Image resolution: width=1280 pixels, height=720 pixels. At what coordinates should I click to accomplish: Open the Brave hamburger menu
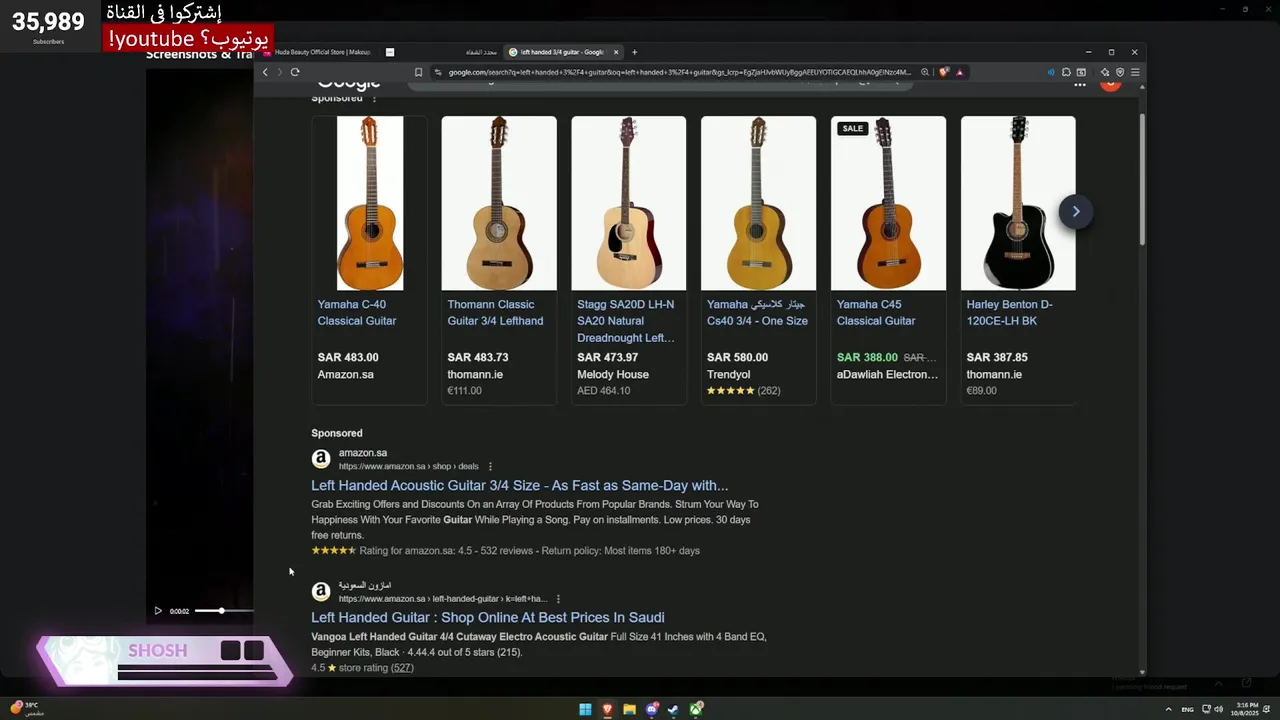click(x=1135, y=72)
